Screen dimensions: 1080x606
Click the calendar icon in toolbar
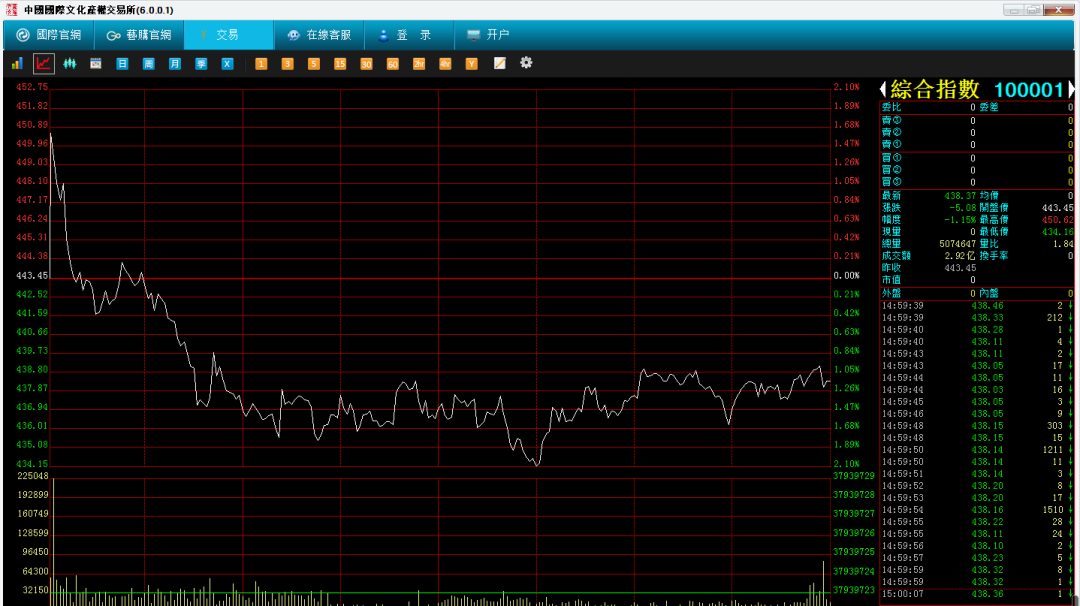tap(96, 63)
